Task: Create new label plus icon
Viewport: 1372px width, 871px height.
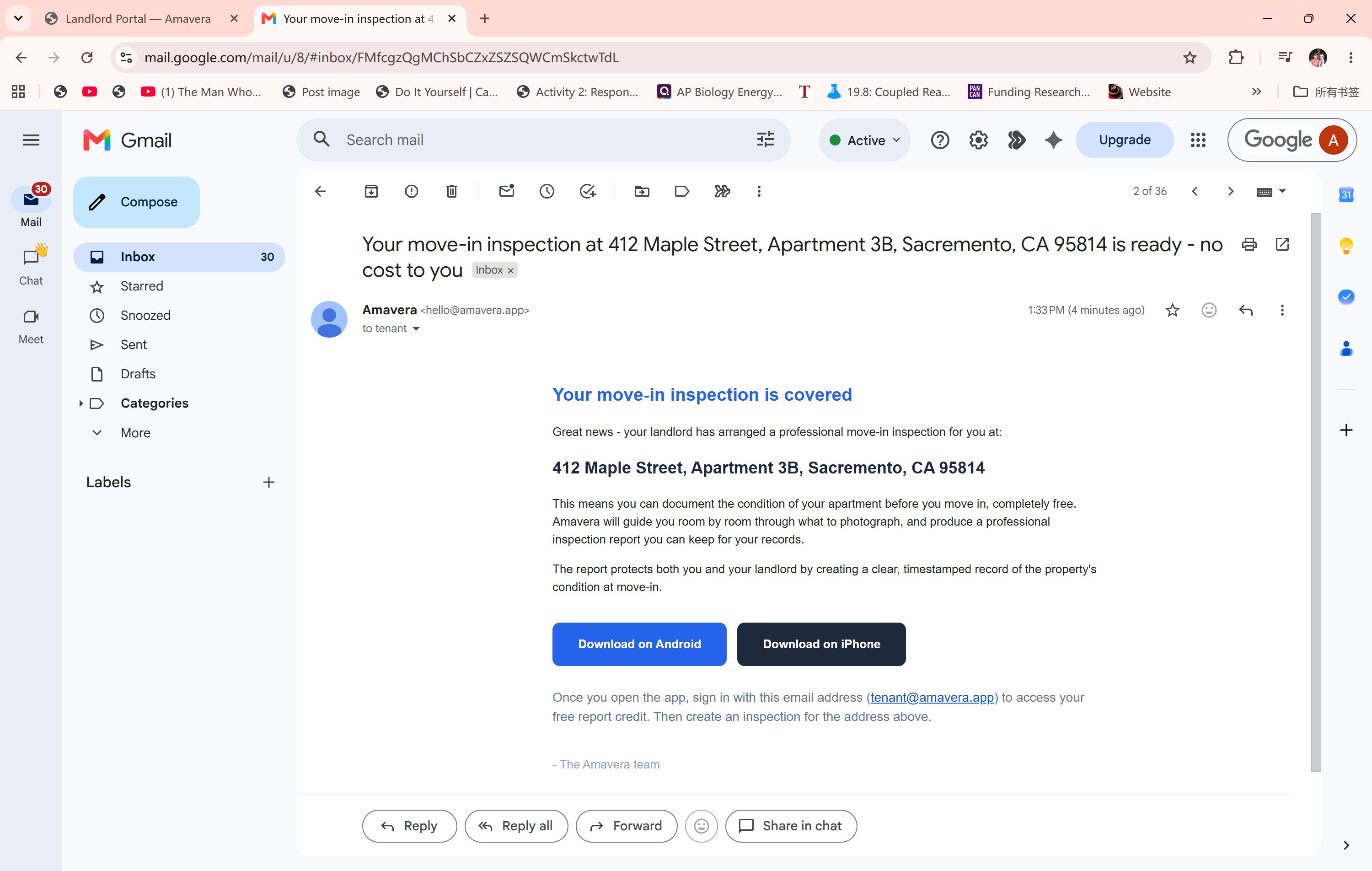Action: tap(269, 483)
